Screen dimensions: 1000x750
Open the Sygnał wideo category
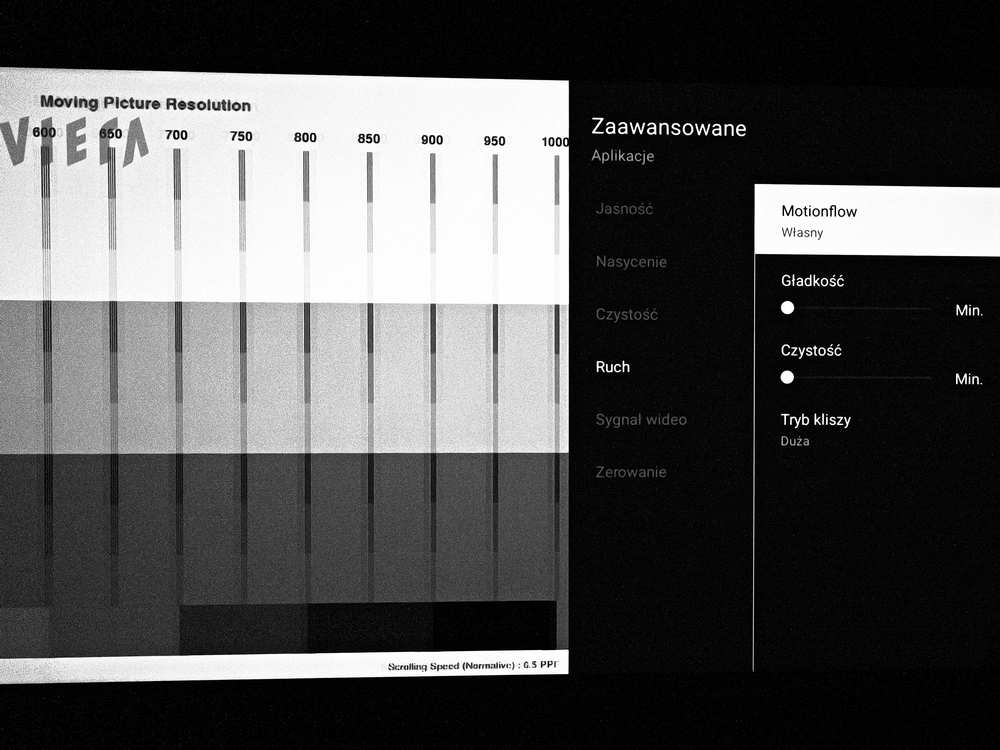coord(641,420)
